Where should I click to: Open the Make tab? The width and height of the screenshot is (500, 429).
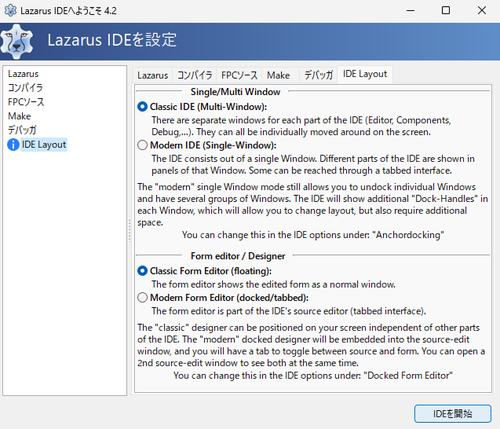278,75
